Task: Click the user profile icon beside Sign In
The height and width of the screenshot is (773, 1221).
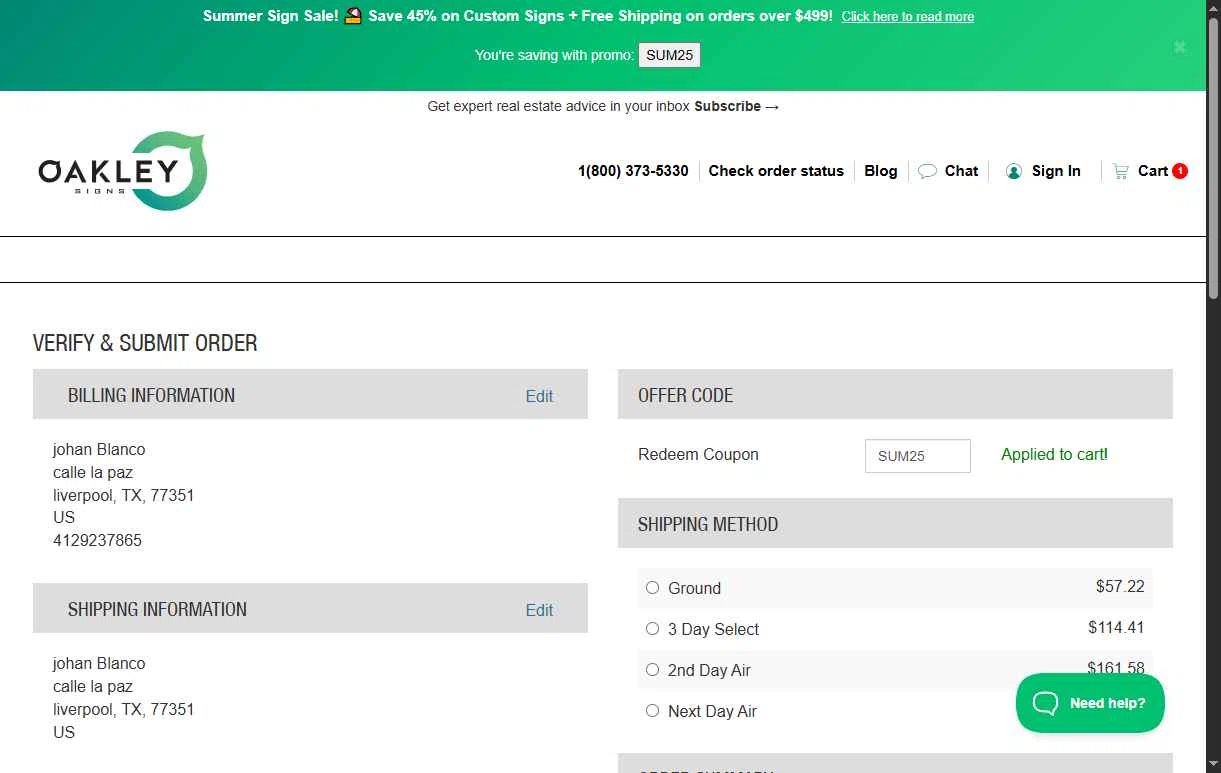Action: 1014,171
